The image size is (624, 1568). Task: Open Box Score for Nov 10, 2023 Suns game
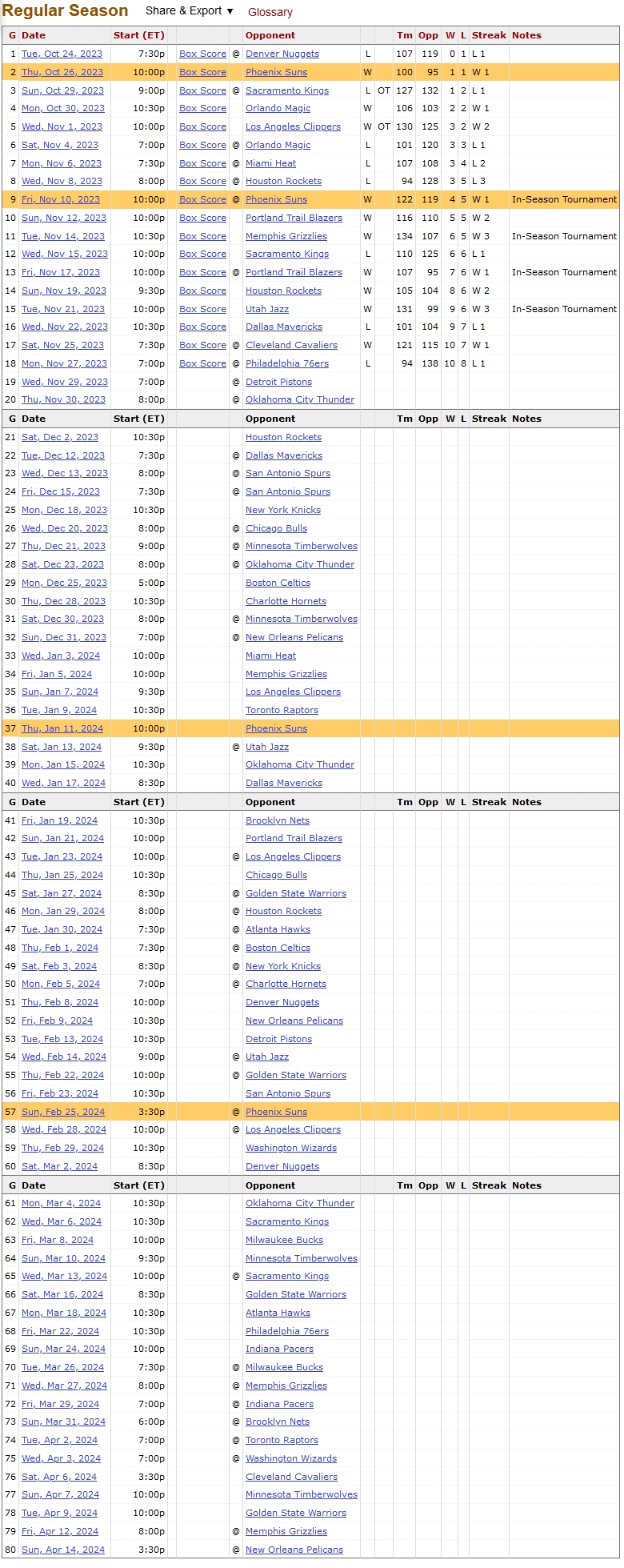coord(202,199)
